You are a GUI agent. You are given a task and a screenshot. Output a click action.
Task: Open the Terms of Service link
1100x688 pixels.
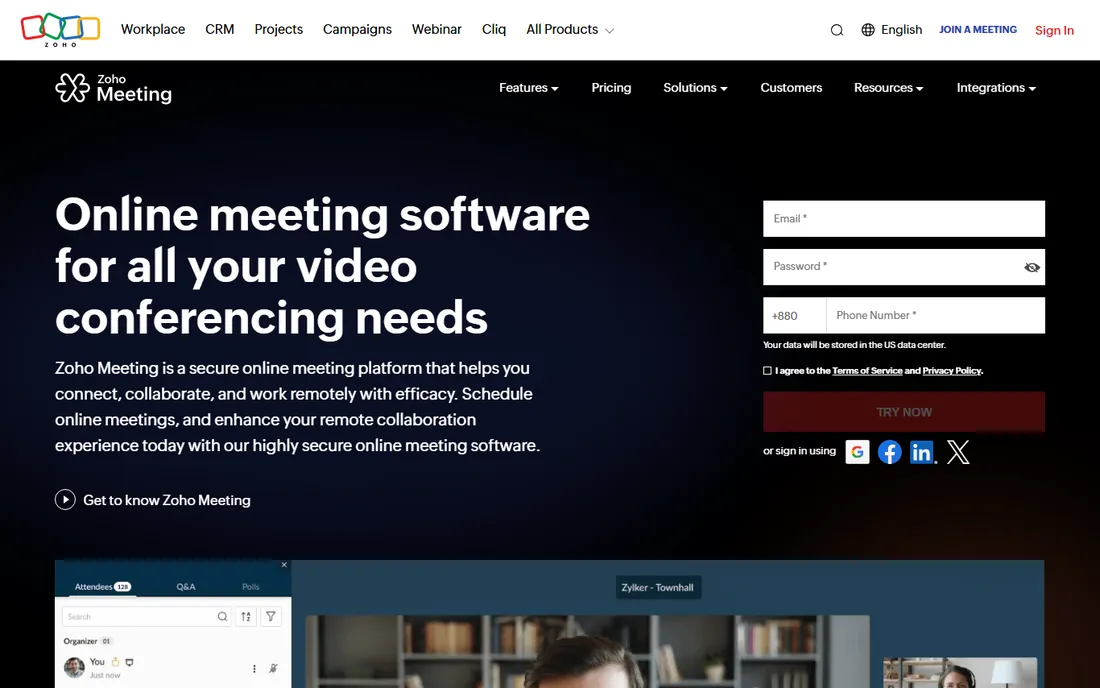tap(867, 371)
